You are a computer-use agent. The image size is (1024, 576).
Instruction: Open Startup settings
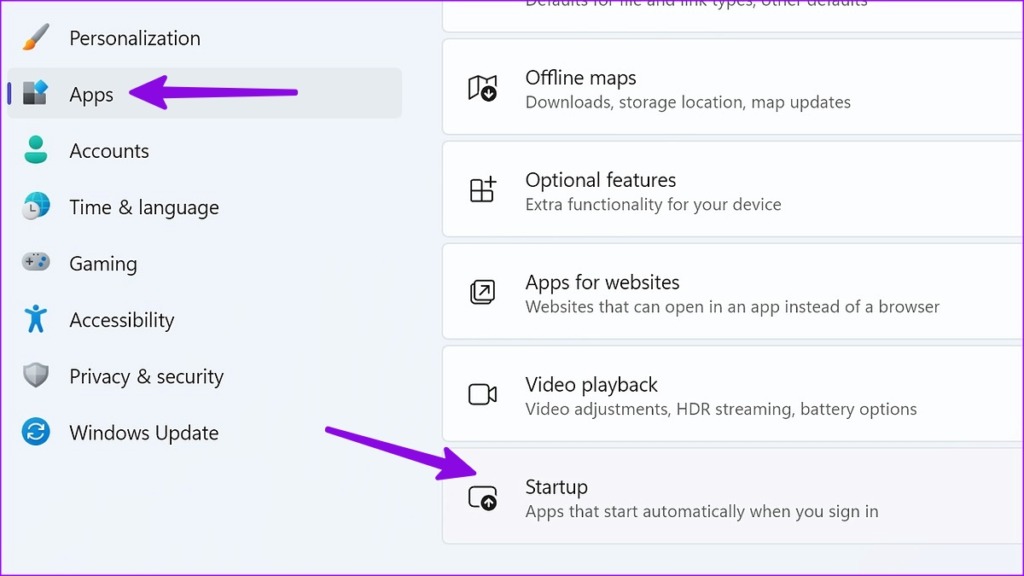click(700, 497)
